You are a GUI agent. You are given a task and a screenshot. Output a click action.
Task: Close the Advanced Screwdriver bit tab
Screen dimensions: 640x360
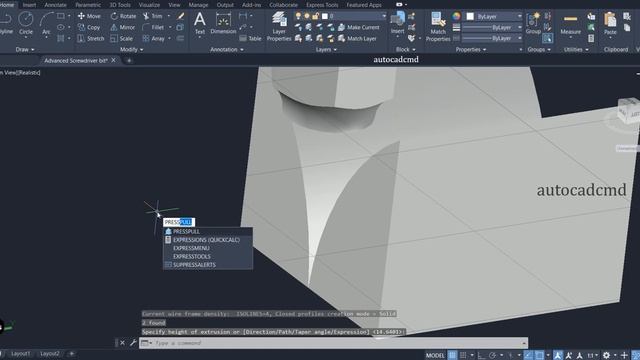[113, 60]
